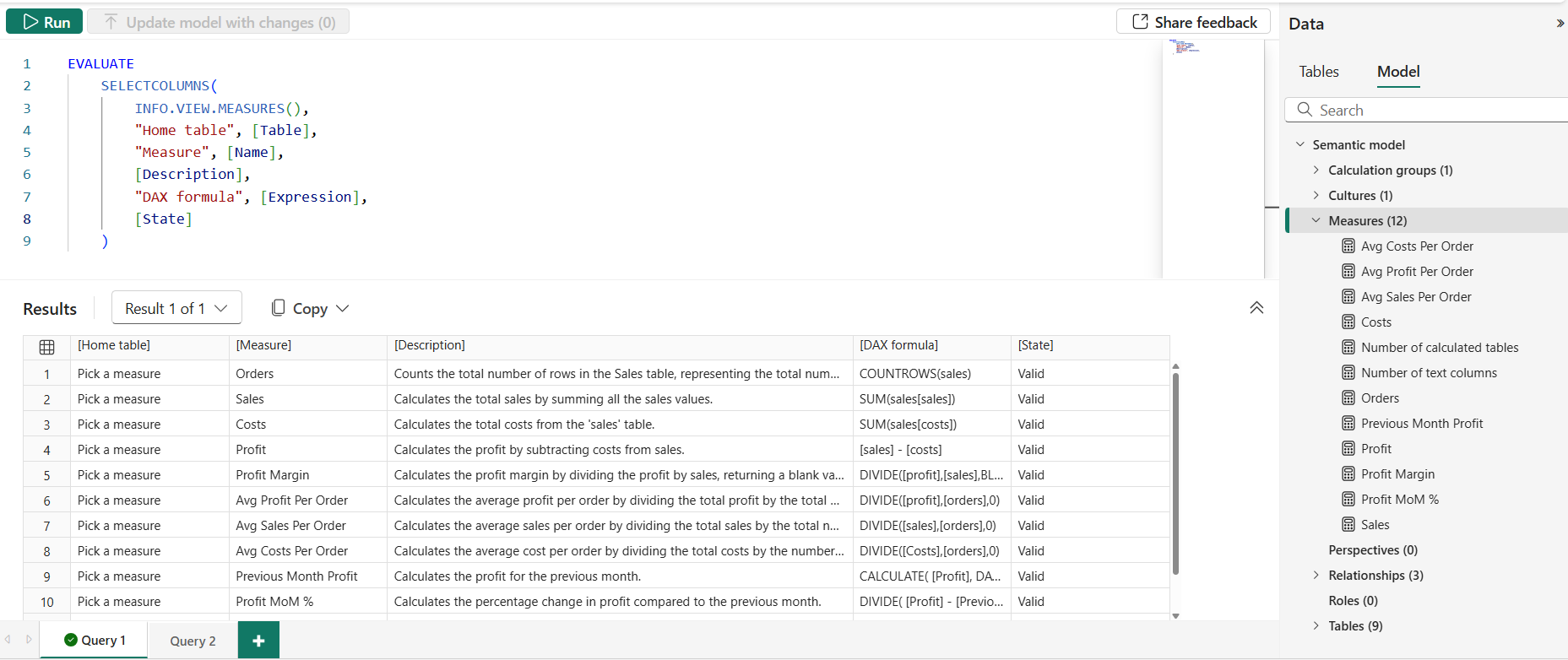The width and height of the screenshot is (1568, 660).
Task: Click the SELECTCOLUMNS keyword in the editor
Action: [x=156, y=85]
